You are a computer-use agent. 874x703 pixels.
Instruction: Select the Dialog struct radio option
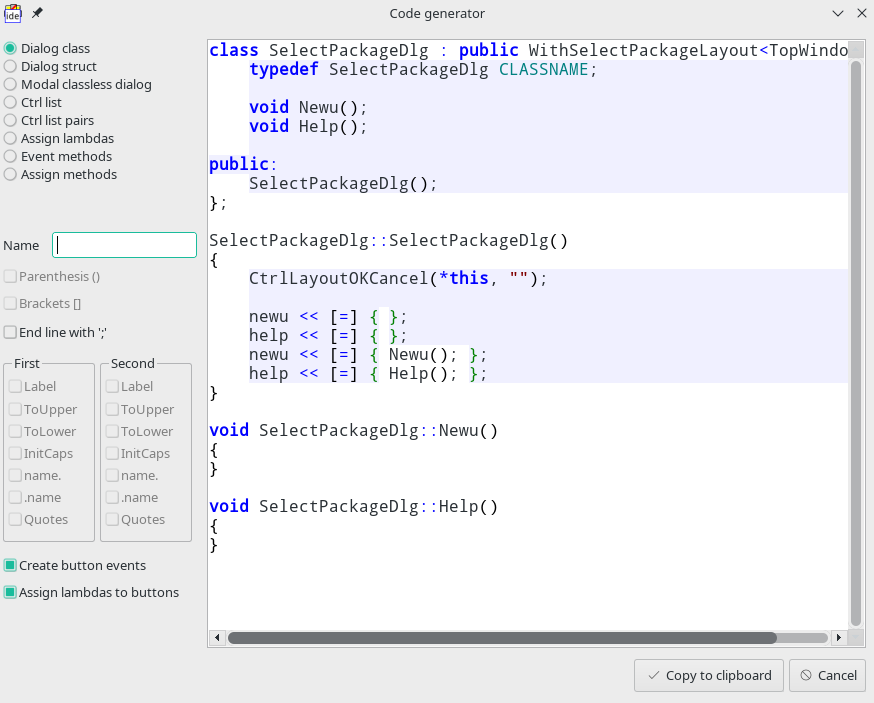tap(11, 66)
